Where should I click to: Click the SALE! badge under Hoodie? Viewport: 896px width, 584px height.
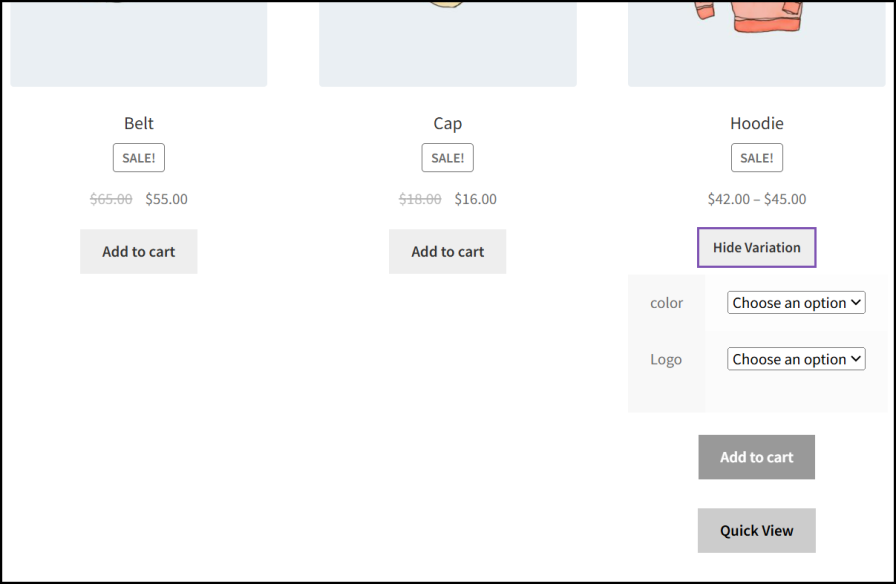point(756,158)
